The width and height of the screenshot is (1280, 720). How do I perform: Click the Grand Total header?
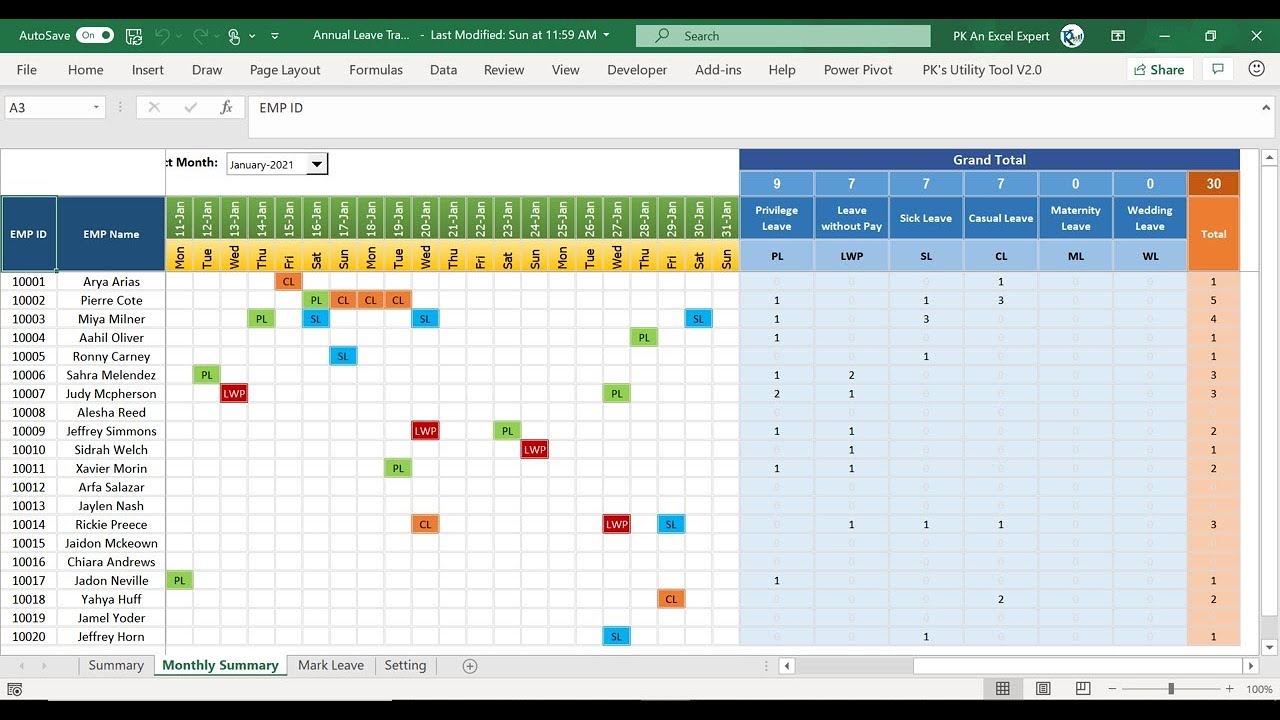tap(989, 160)
